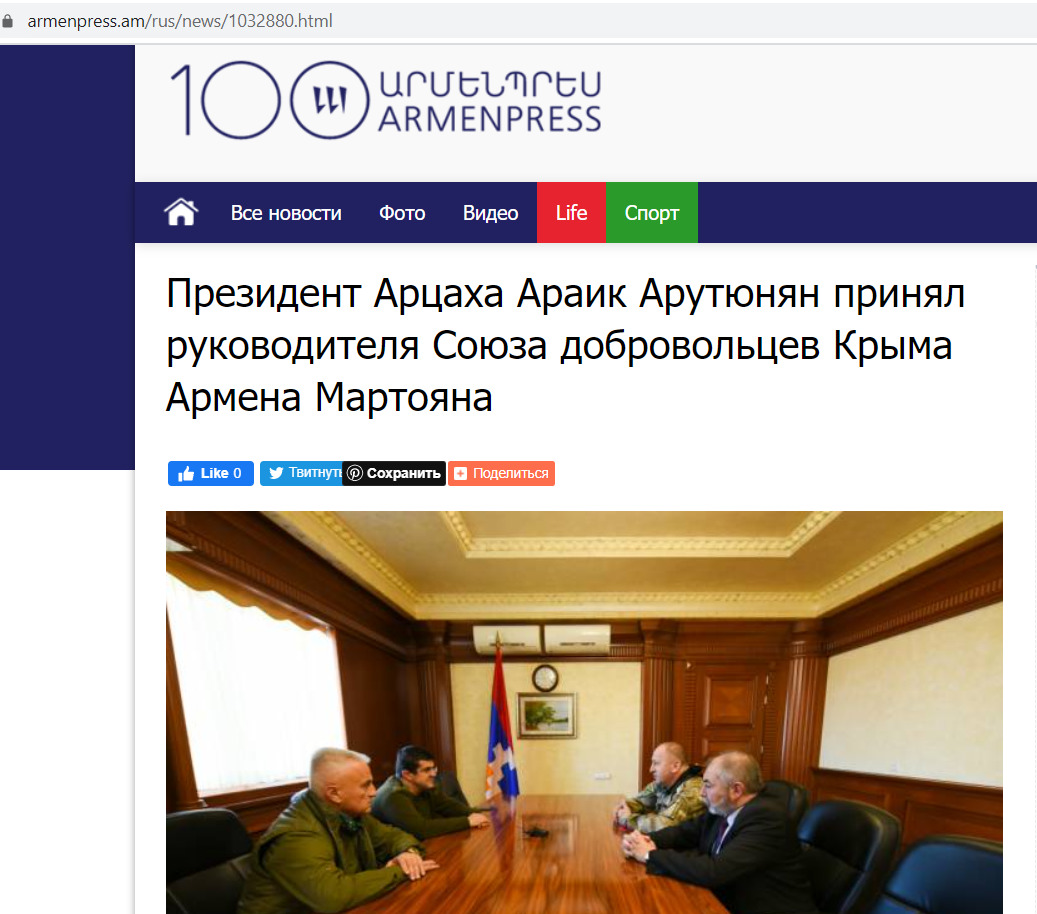
Task: Select the URL text in address bar
Action: click(180, 21)
